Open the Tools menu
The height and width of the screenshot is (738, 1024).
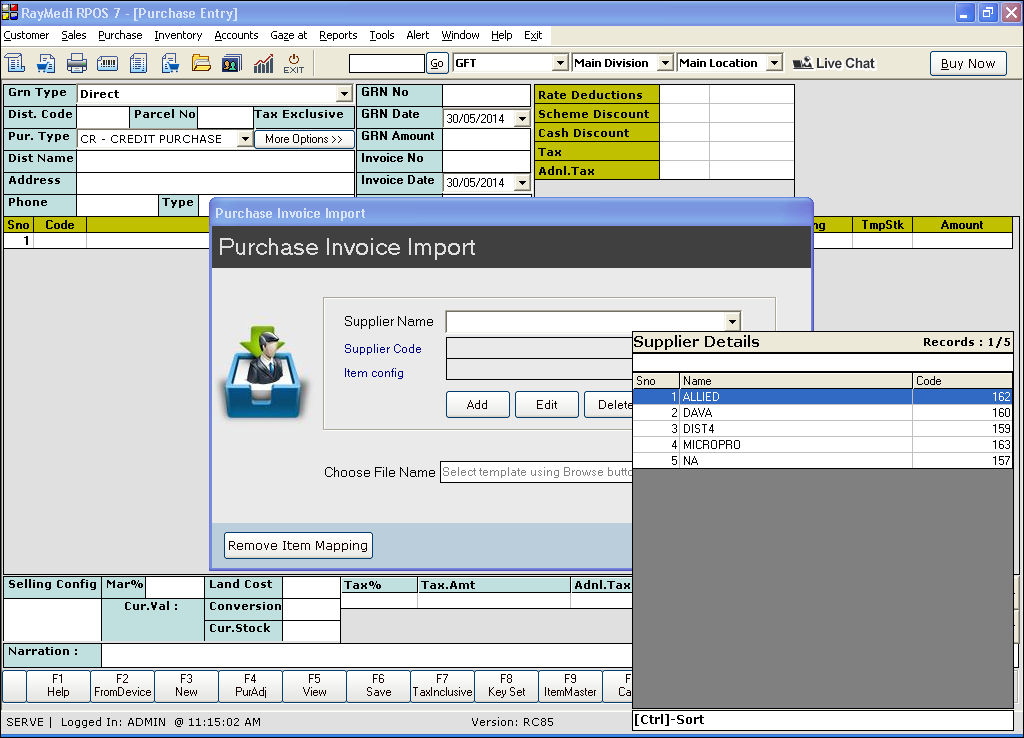[382, 35]
